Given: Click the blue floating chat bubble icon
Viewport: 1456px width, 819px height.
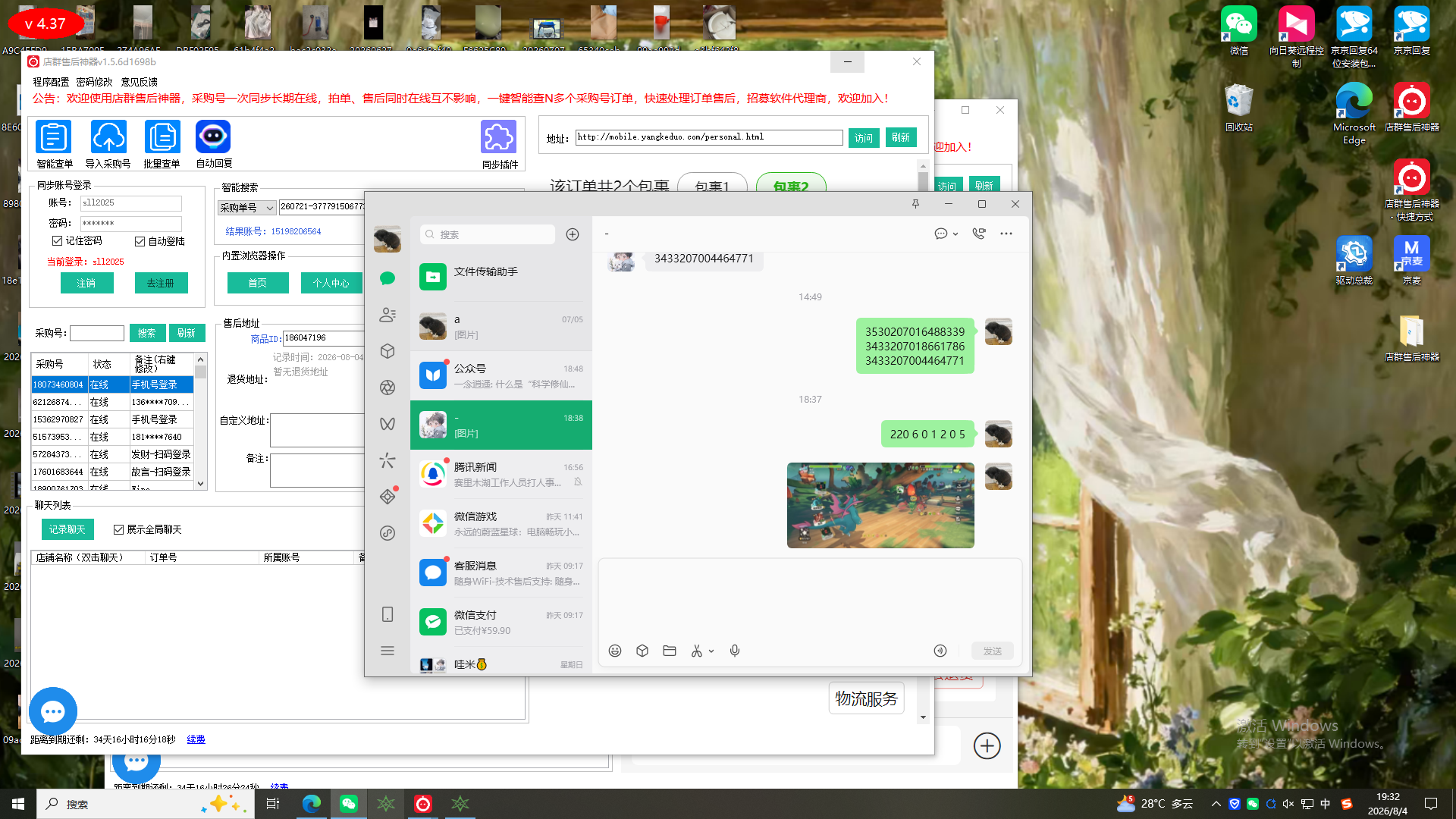Looking at the screenshot, I should tap(53, 711).
